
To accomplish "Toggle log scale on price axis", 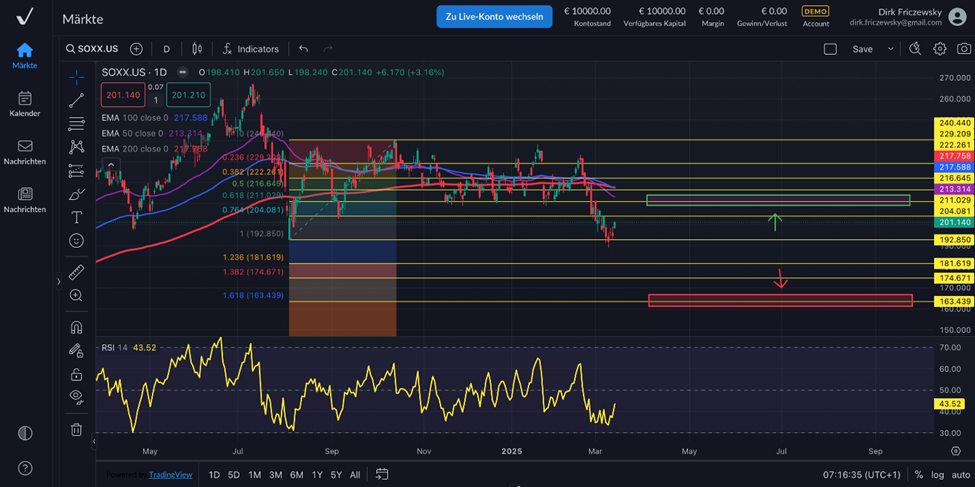I will tap(938, 475).
